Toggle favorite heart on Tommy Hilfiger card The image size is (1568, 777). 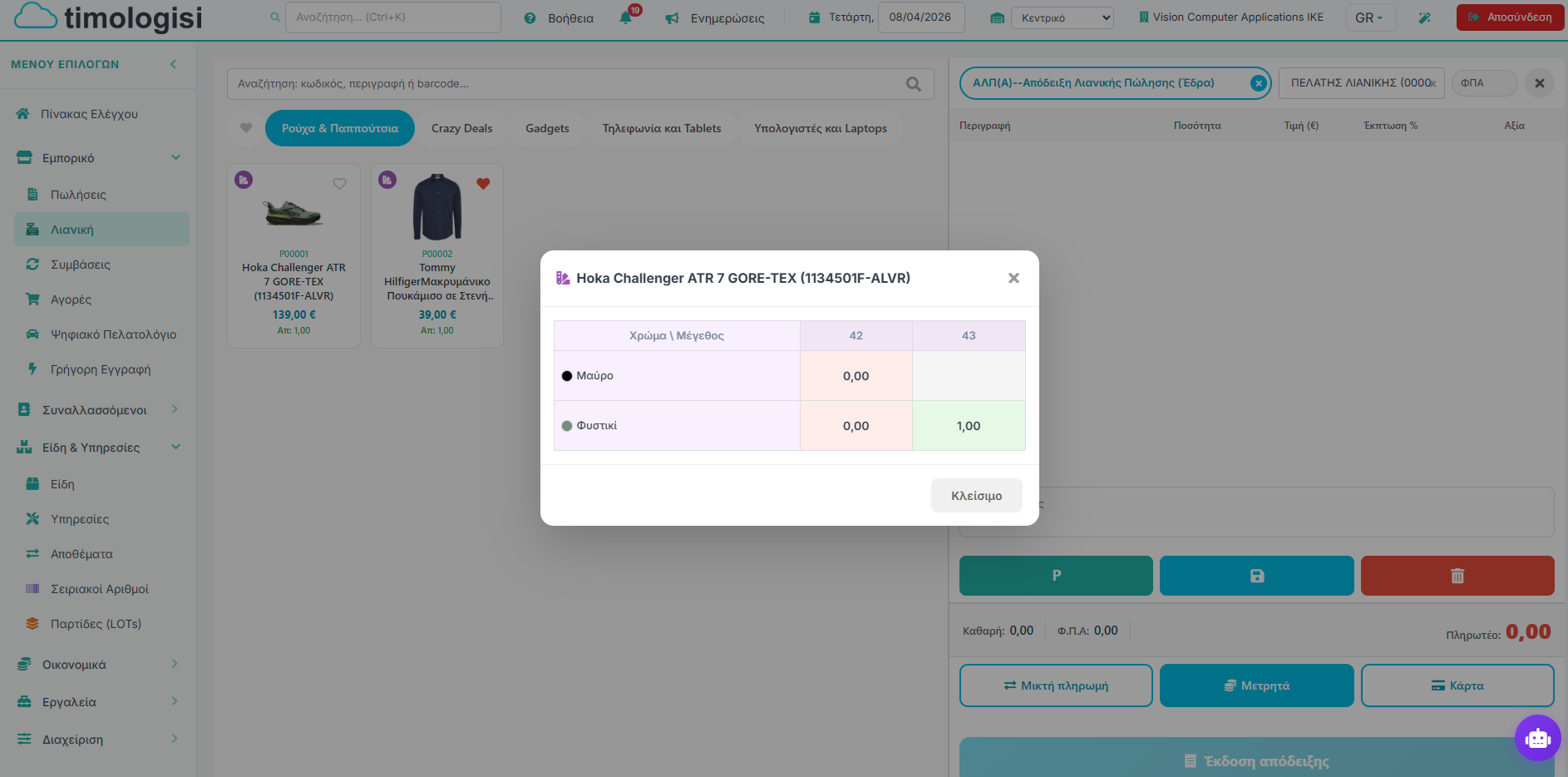click(483, 184)
